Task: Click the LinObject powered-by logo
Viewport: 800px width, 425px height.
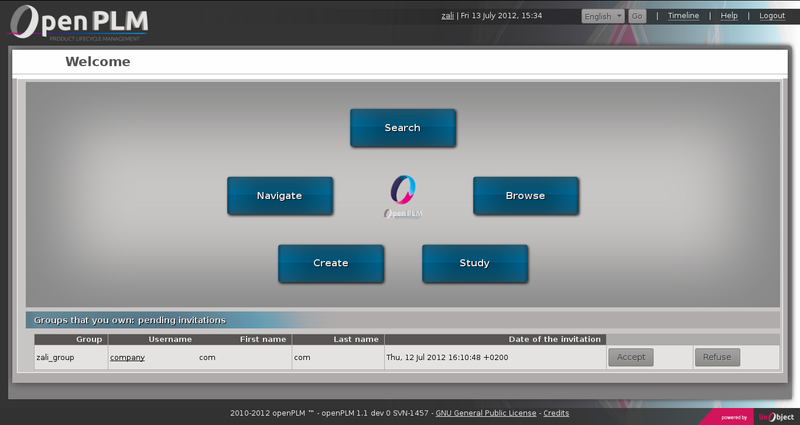Action: pos(771,415)
